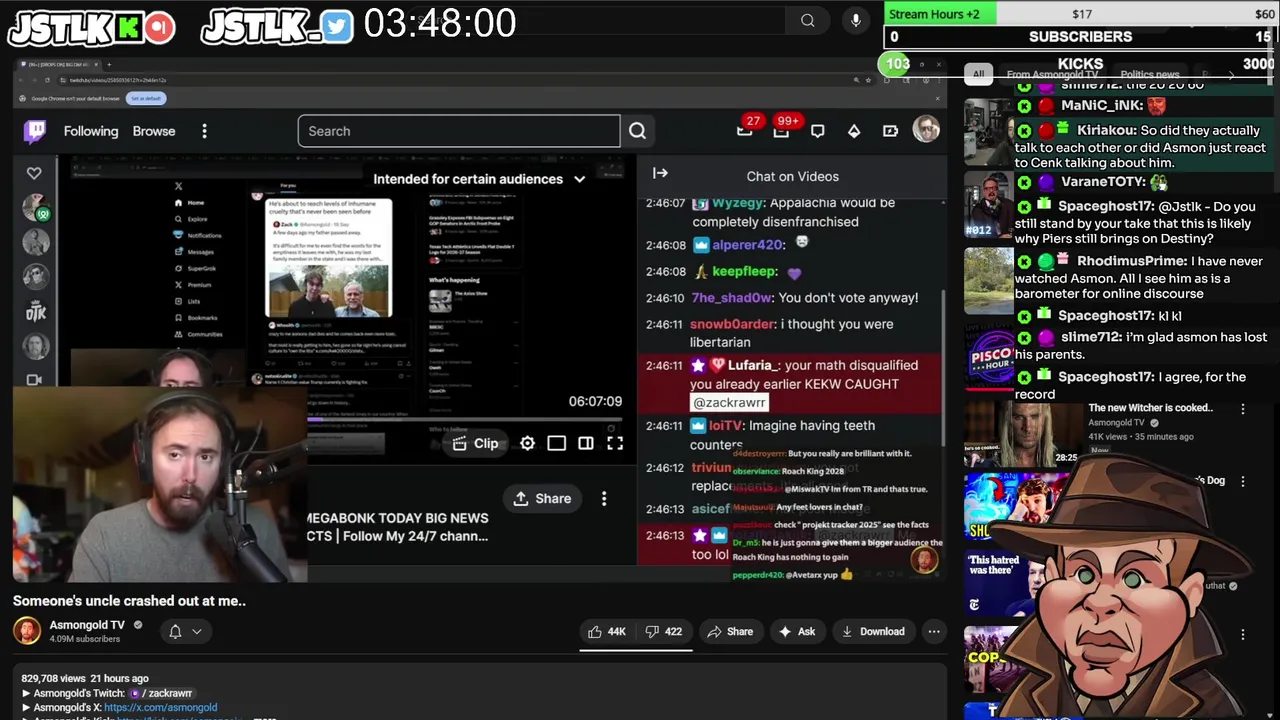Enter fullscreen on the Twitch player
Viewport: 1280px width, 720px height.
click(615, 443)
